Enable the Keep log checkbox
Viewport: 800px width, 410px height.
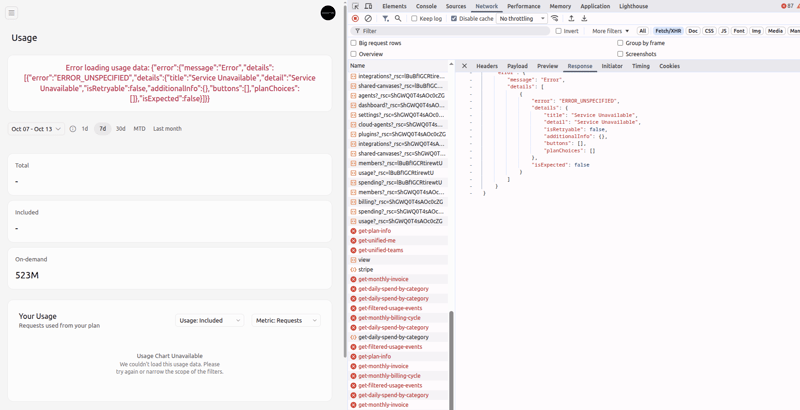[x=414, y=18]
